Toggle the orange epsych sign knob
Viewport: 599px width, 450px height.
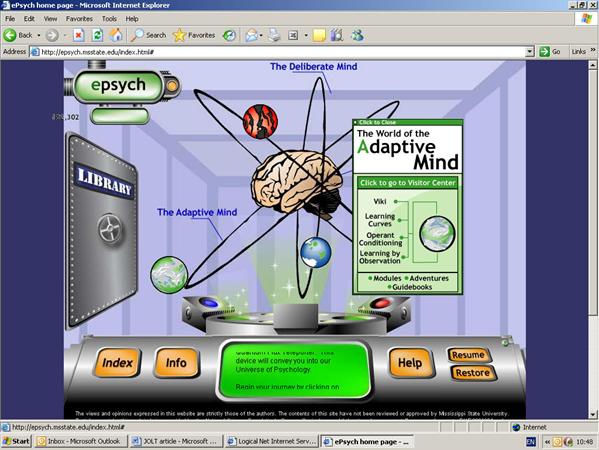tap(172, 86)
